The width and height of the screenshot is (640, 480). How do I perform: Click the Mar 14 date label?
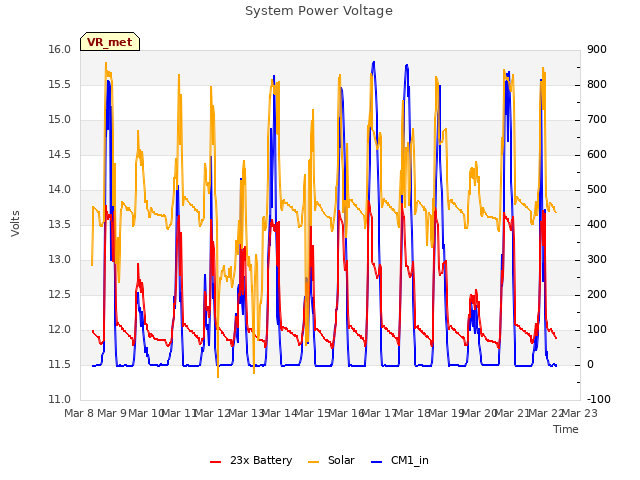tap(279, 413)
